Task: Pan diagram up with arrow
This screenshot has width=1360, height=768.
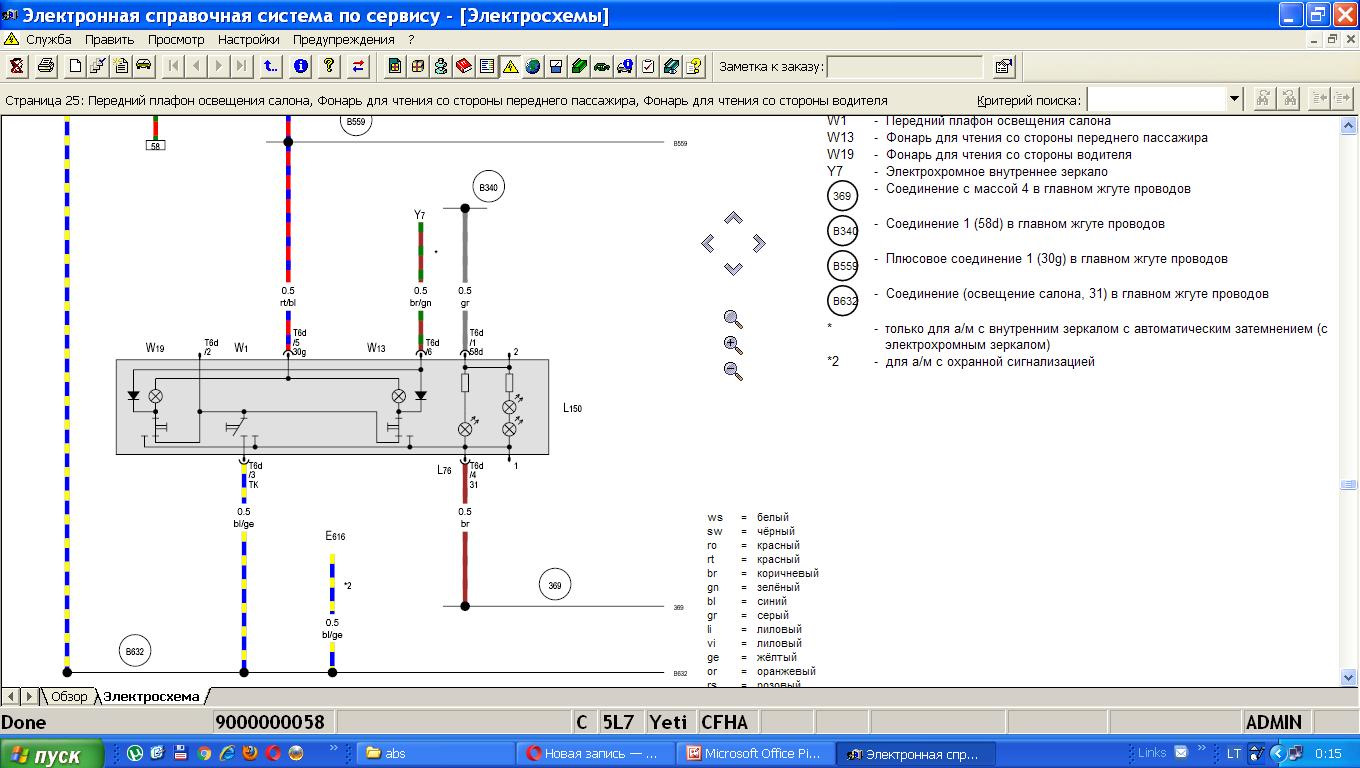Action: (733, 218)
